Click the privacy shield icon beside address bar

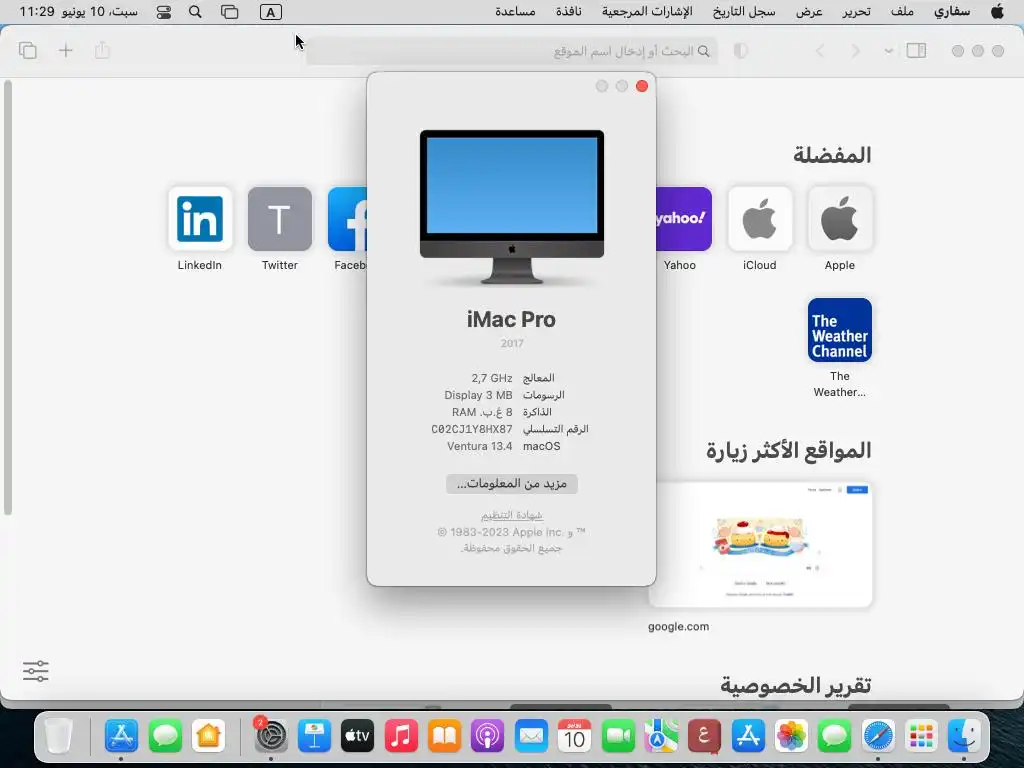coord(741,51)
